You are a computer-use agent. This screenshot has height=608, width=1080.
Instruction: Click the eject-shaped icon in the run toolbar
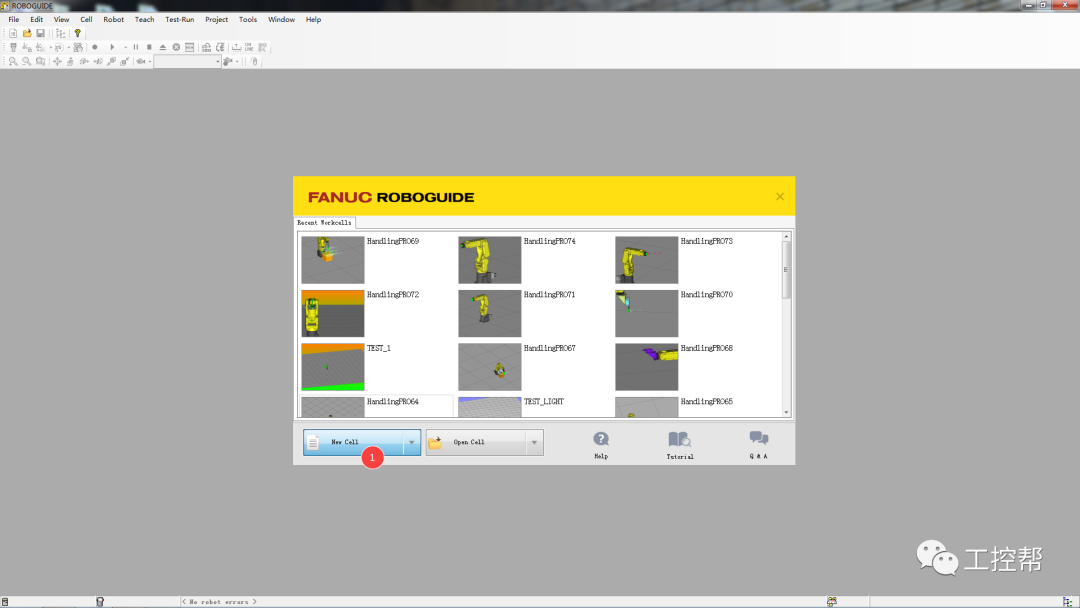(163, 48)
